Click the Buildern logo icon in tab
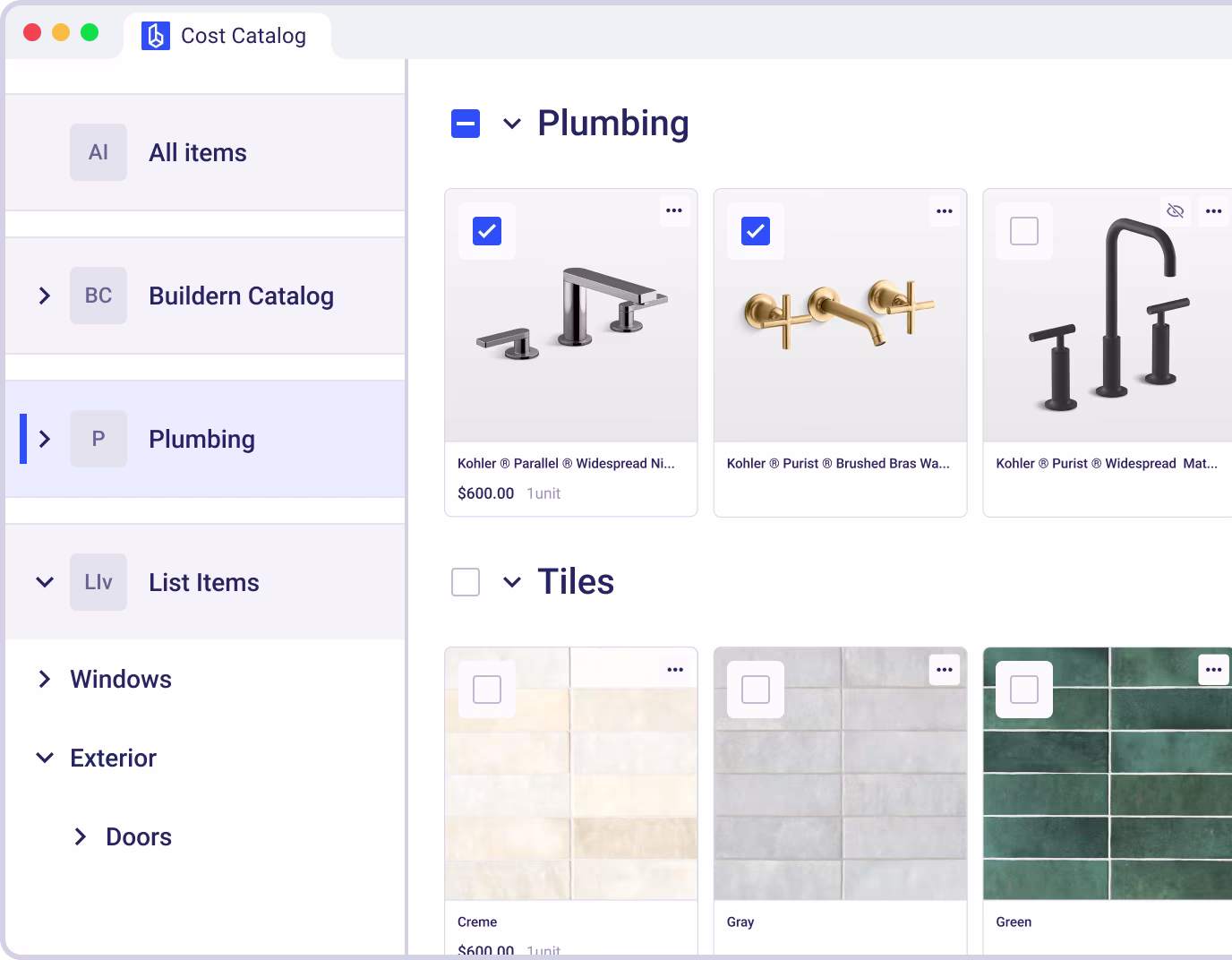Viewport: 1232px width, 960px height. coord(156,36)
